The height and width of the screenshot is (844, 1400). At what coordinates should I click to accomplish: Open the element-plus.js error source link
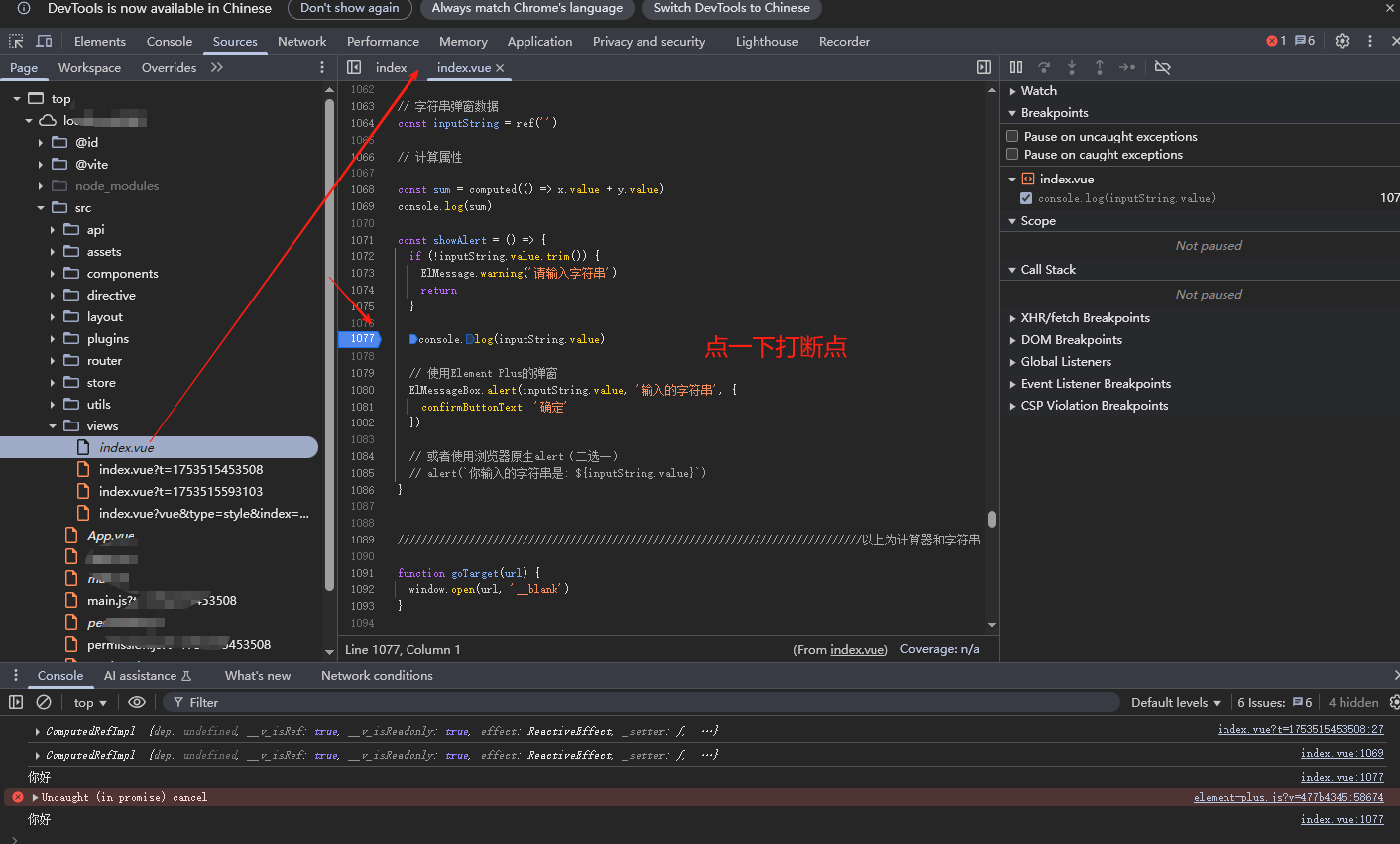coord(1289,797)
